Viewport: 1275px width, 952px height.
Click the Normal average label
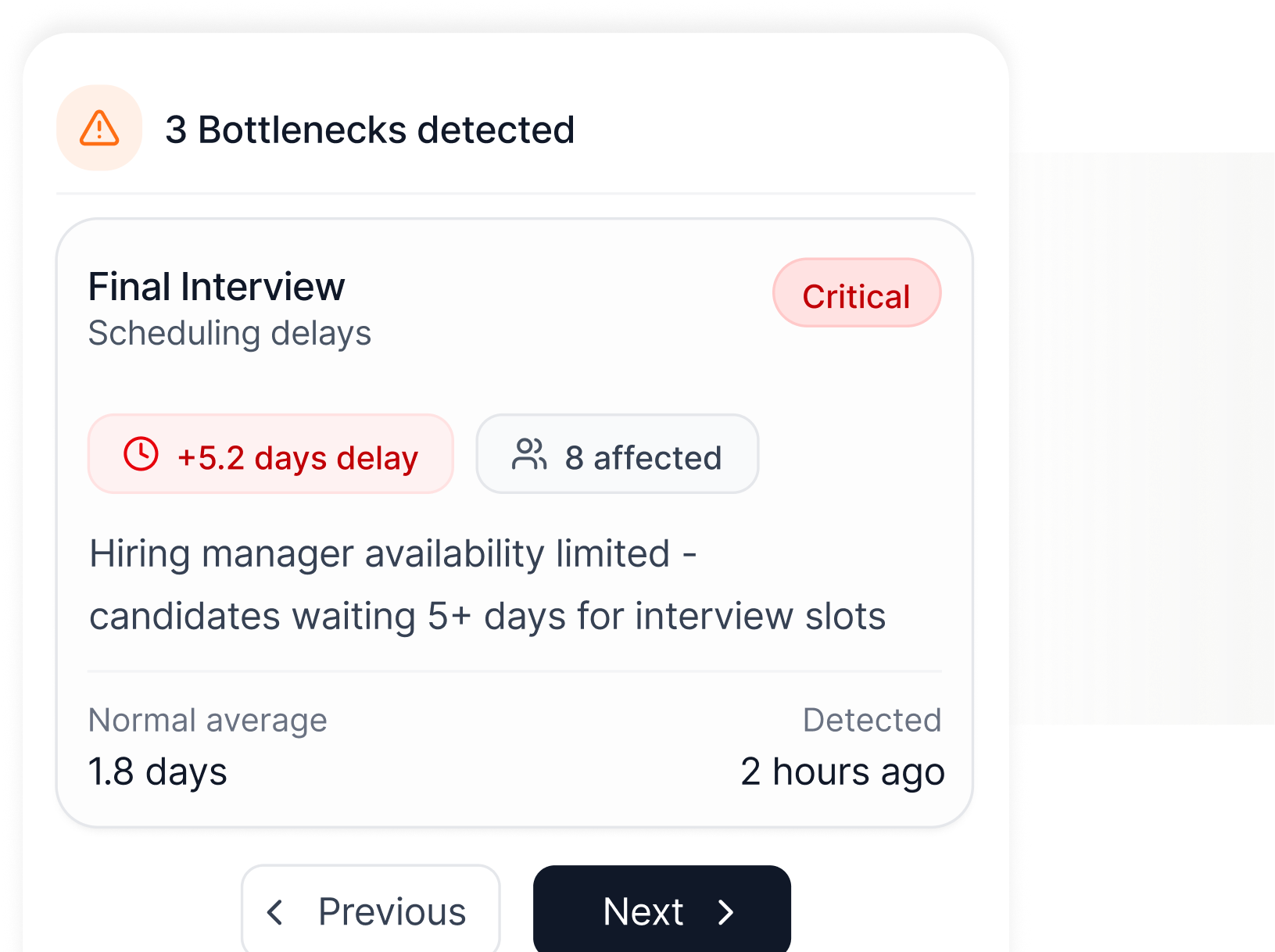(x=208, y=720)
